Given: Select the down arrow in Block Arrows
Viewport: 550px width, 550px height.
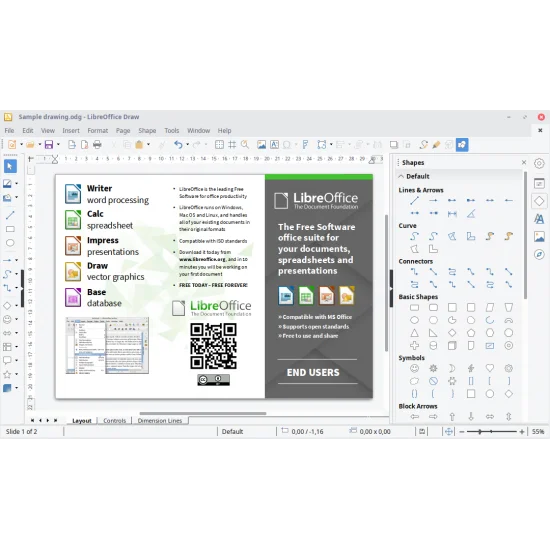Looking at the screenshot, I should click(x=471, y=417).
